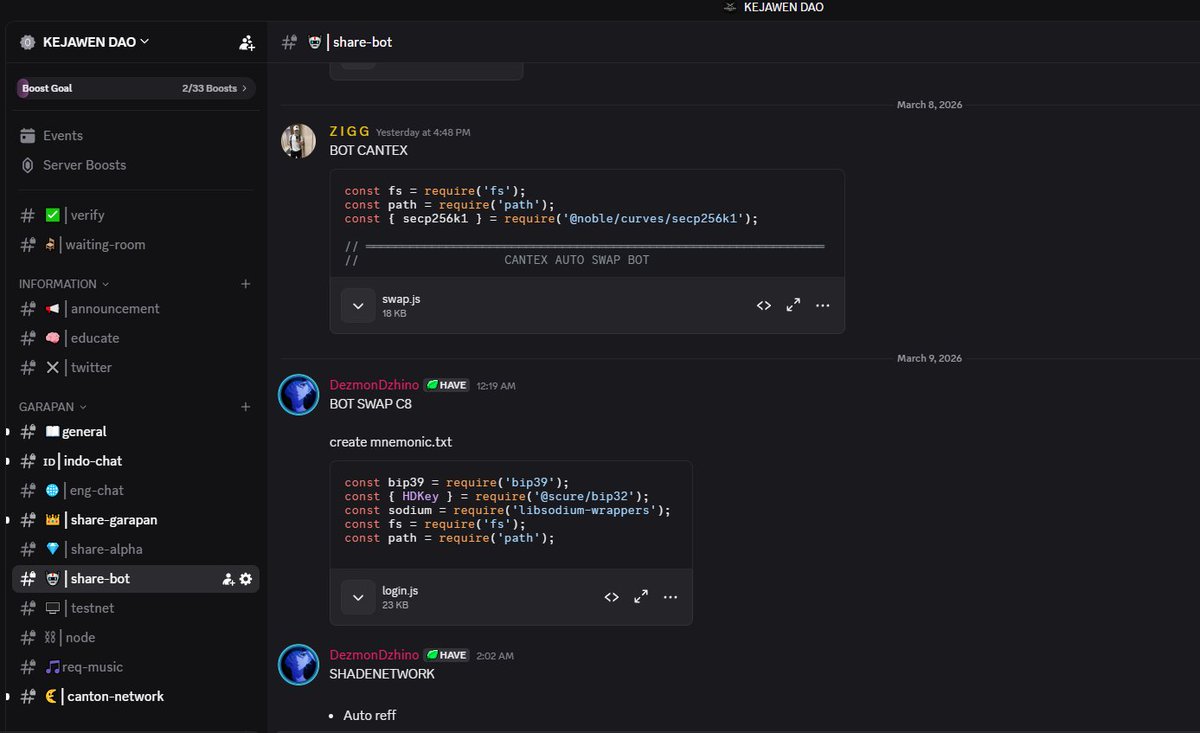1200x733 pixels.
Task: Click the share-bot title in header
Action: point(363,43)
